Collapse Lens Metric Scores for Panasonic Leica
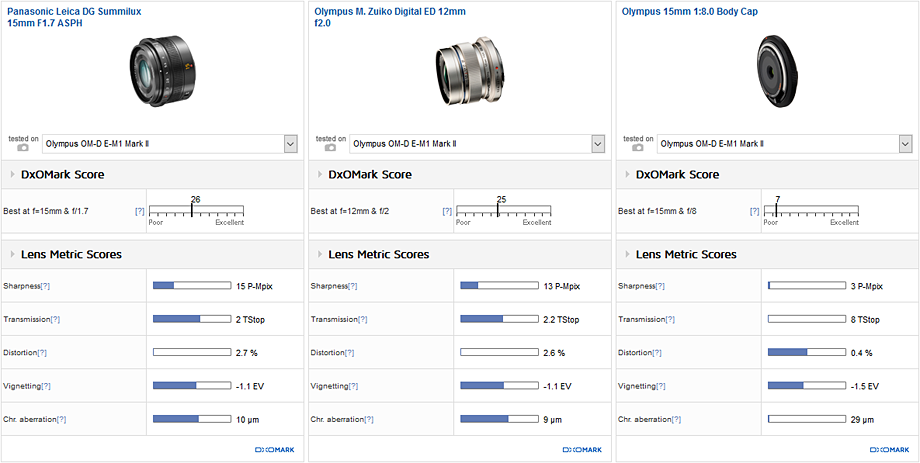The height and width of the screenshot is (463, 920). click(13, 254)
